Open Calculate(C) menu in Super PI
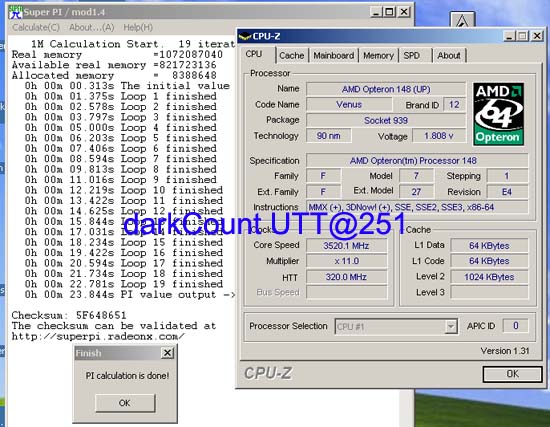 tap(36, 27)
